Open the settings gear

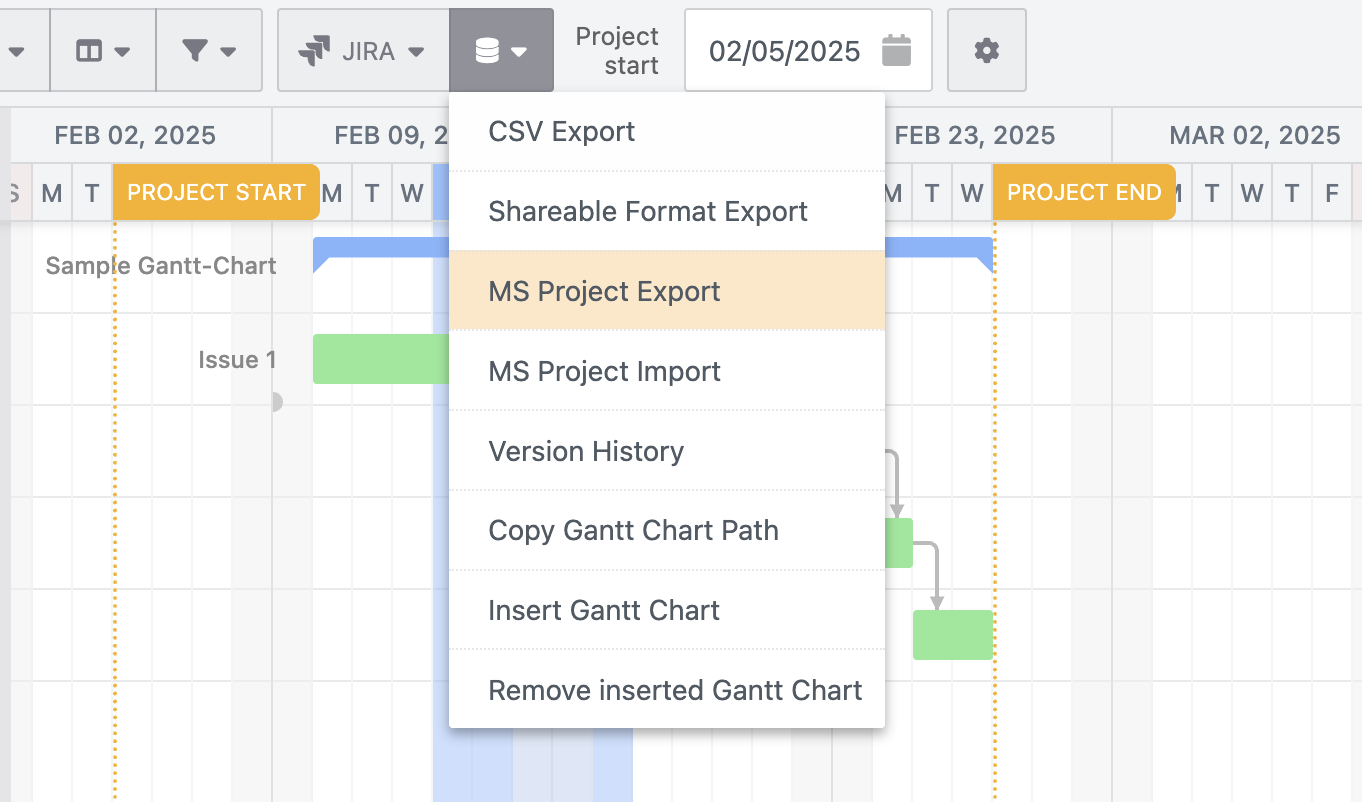coord(986,50)
